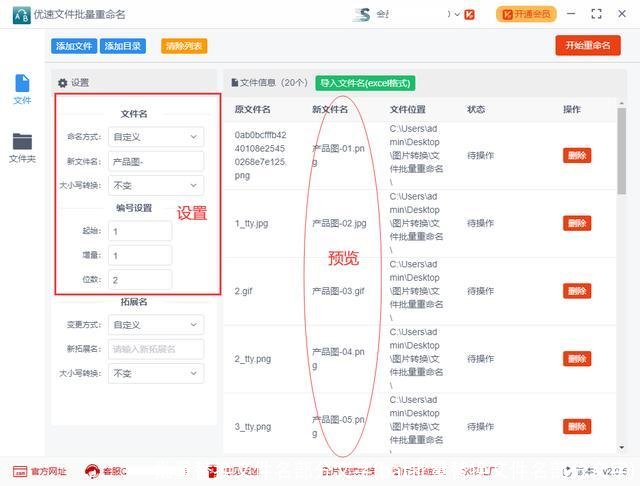Click the 设置 gear icon
The height and width of the screenshot is (486, 640).
click(x=62, y=83)
